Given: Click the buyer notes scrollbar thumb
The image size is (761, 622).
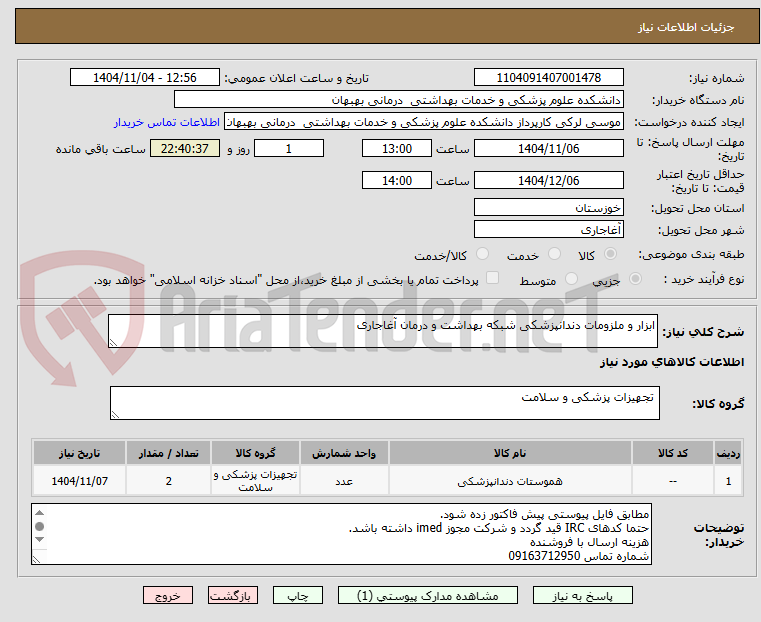Looking at the screenshot, I should 40,526.
